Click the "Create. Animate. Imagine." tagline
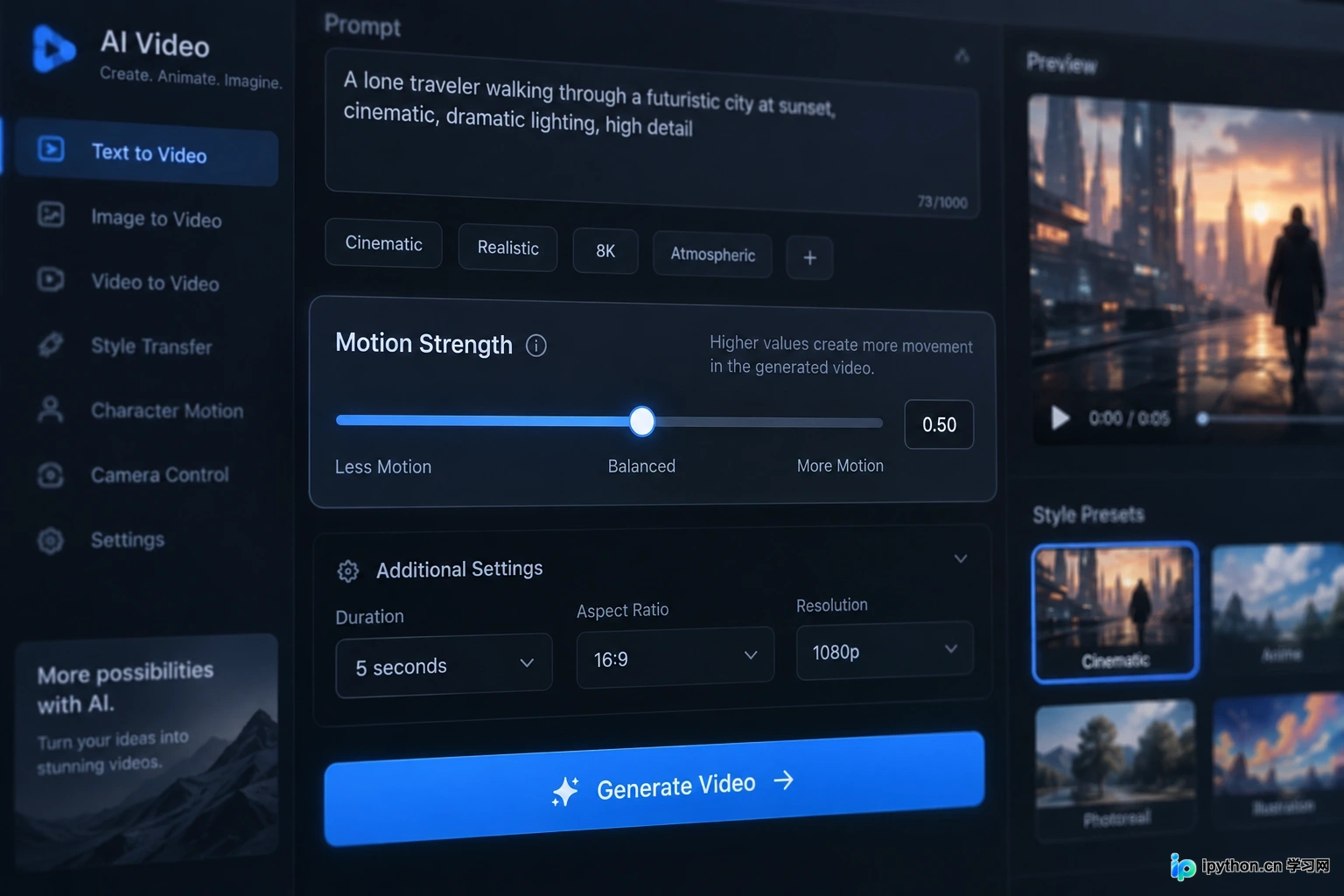Screen dimensions: 1344x896 pyautogui.click(x=191, y=78)
